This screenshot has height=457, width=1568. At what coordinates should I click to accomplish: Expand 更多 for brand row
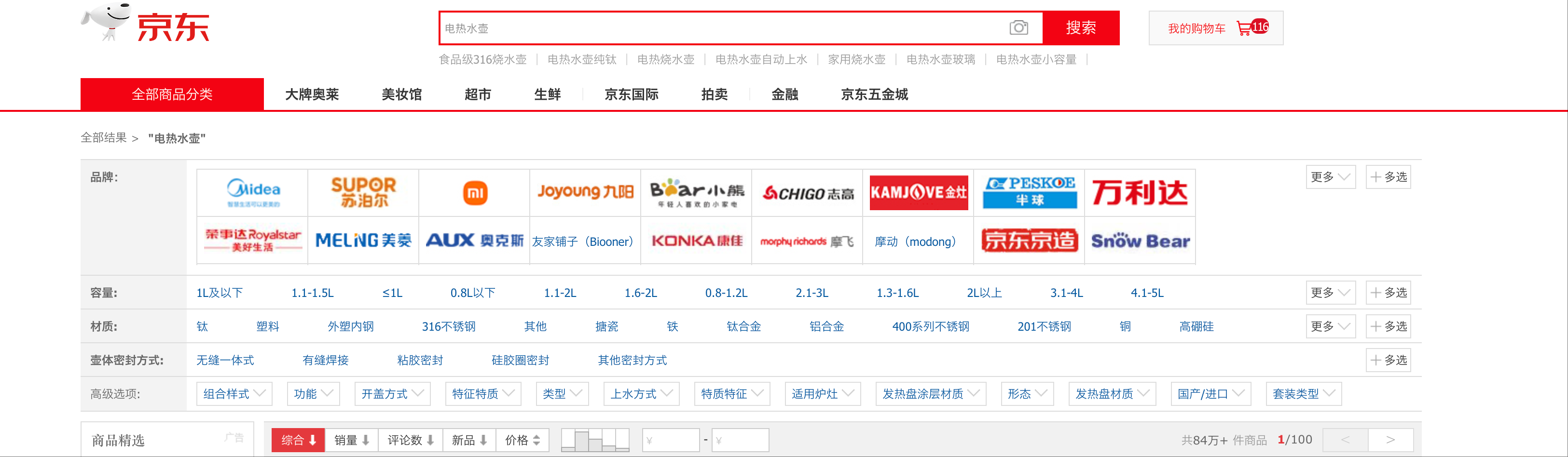point(1331,177)
